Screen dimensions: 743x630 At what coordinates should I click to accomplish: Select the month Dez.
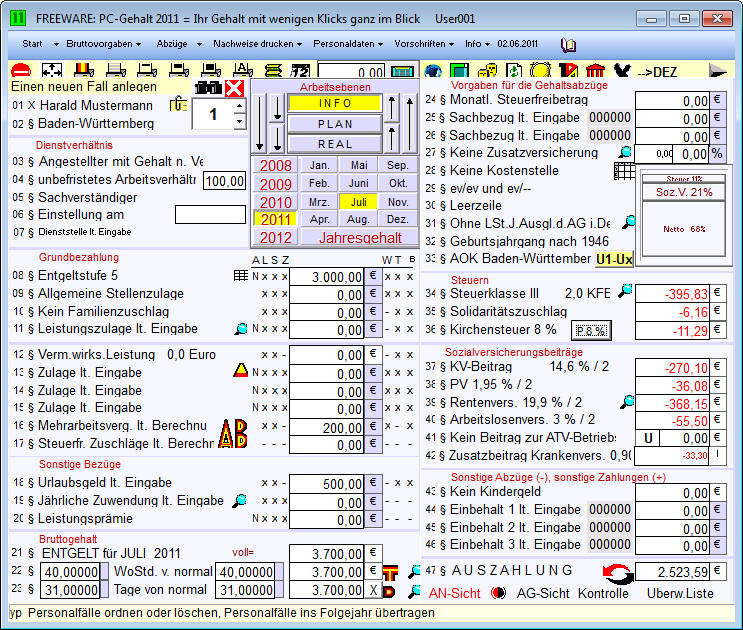[397, 219]
